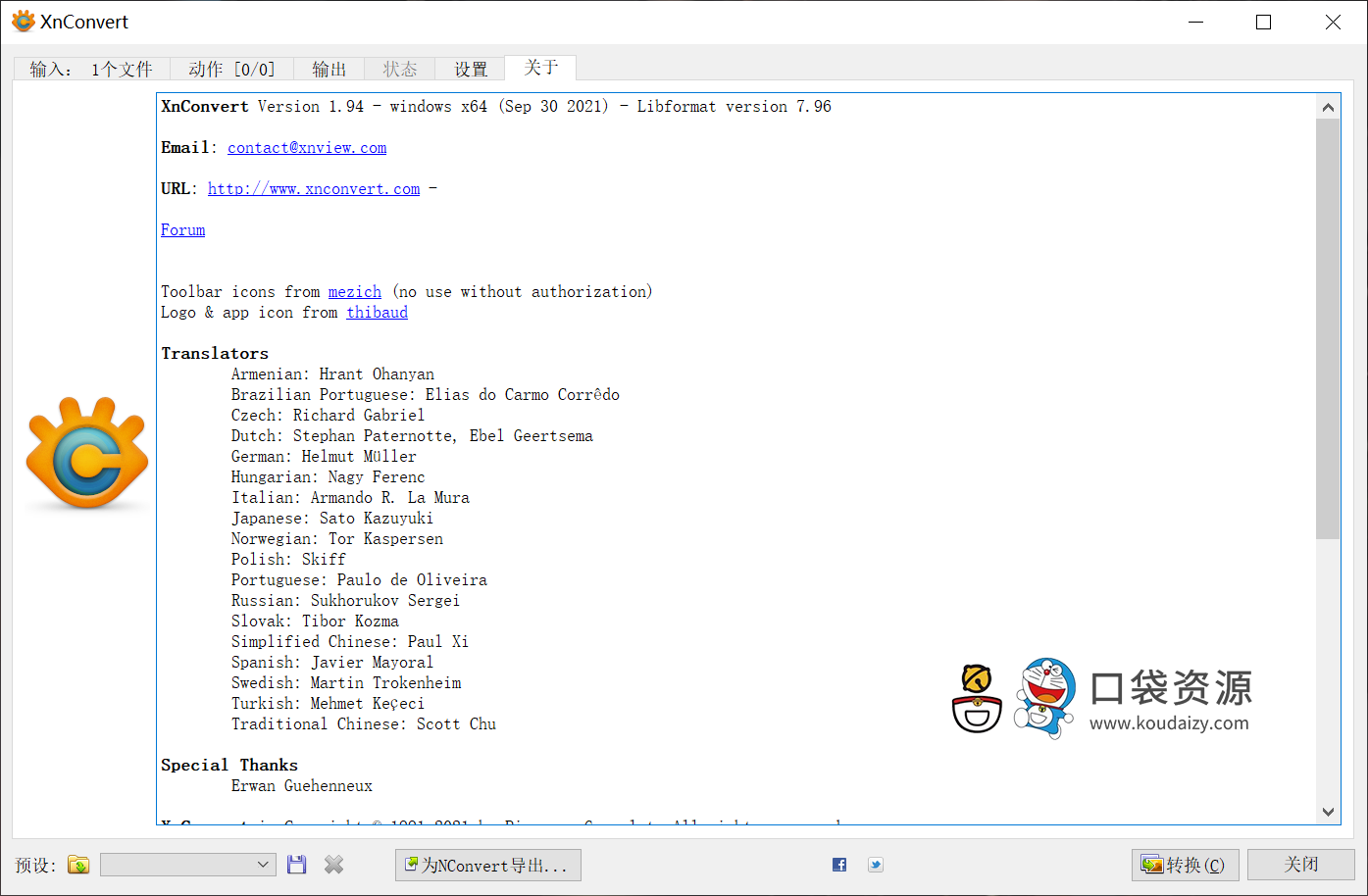Click the 'Swedish: Martin Trokenheim' line
1368x896 pixels.
coord(346,682)
